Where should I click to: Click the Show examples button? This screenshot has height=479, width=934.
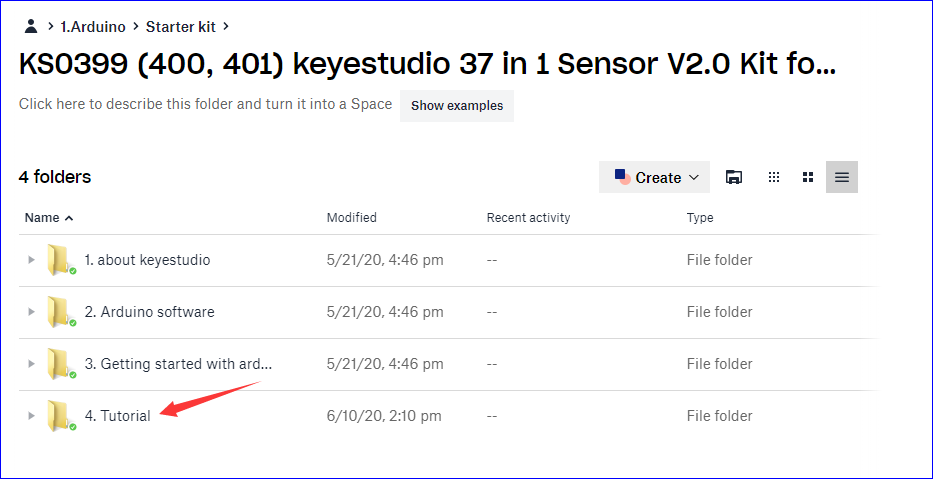click(457, 105)
